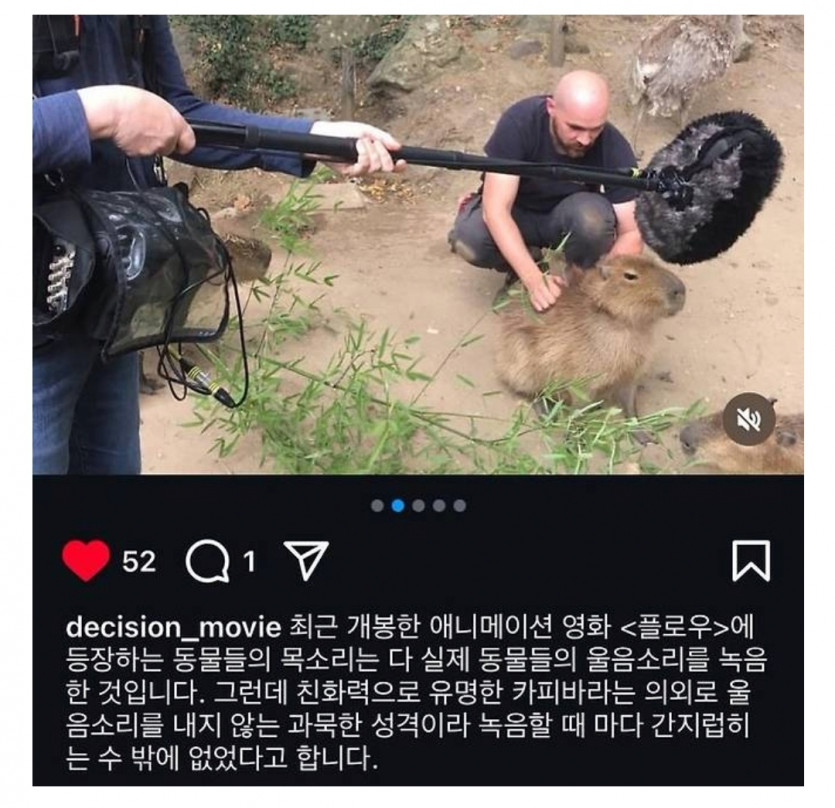Share the post using paper plane icon
The image size is (835, 808).
[306, 560]
